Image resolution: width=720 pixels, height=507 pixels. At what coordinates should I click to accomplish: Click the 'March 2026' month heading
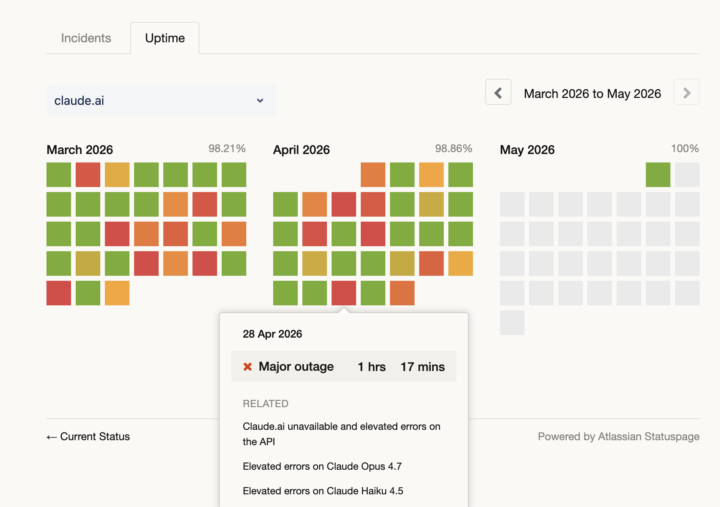79,150
